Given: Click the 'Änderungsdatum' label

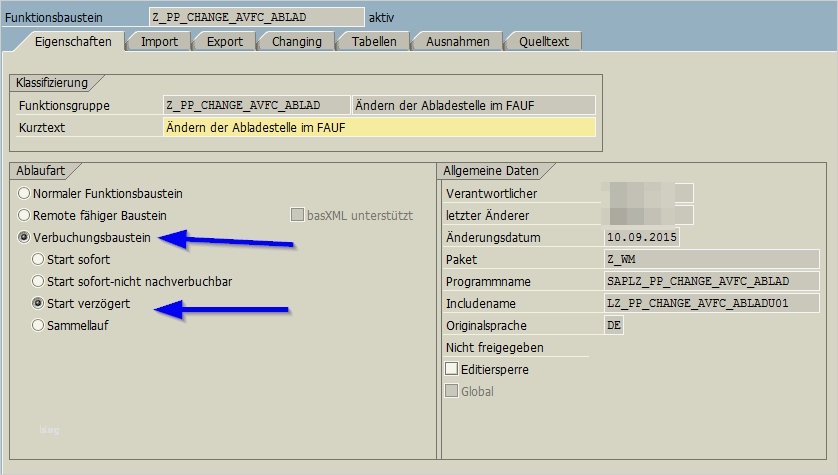Looking at the screenshot, I should 493,237.
